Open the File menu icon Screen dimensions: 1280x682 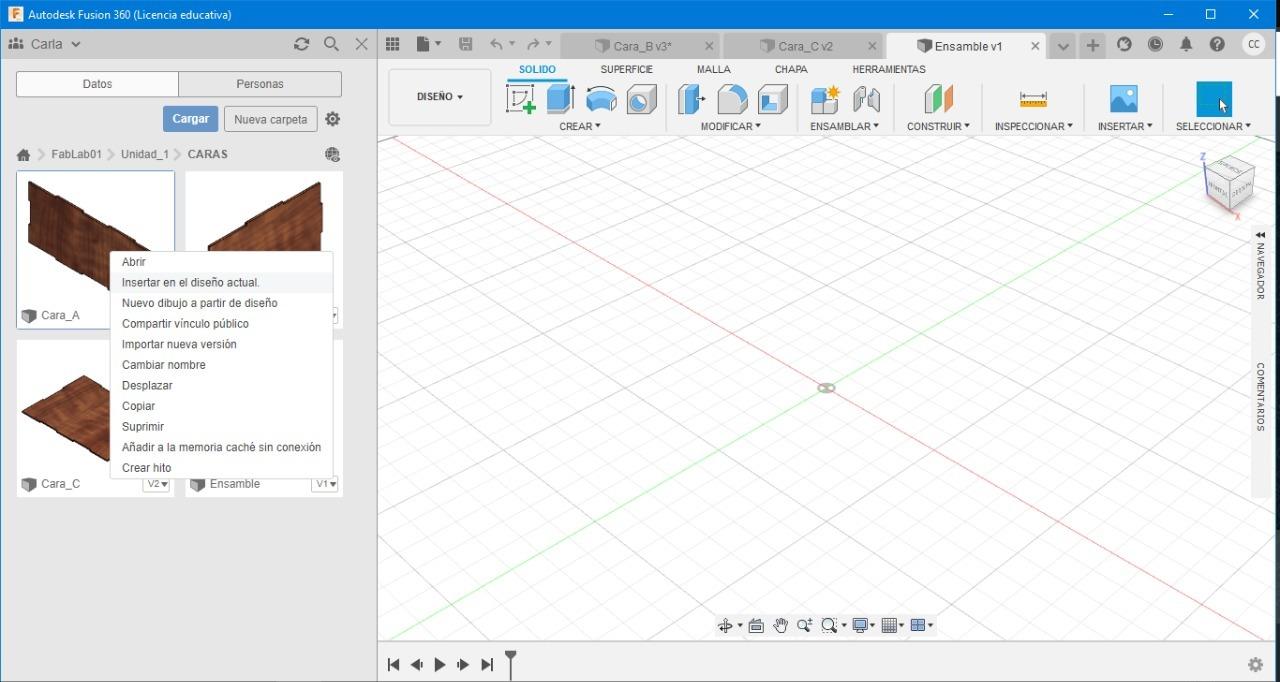[x=428, y=44]
